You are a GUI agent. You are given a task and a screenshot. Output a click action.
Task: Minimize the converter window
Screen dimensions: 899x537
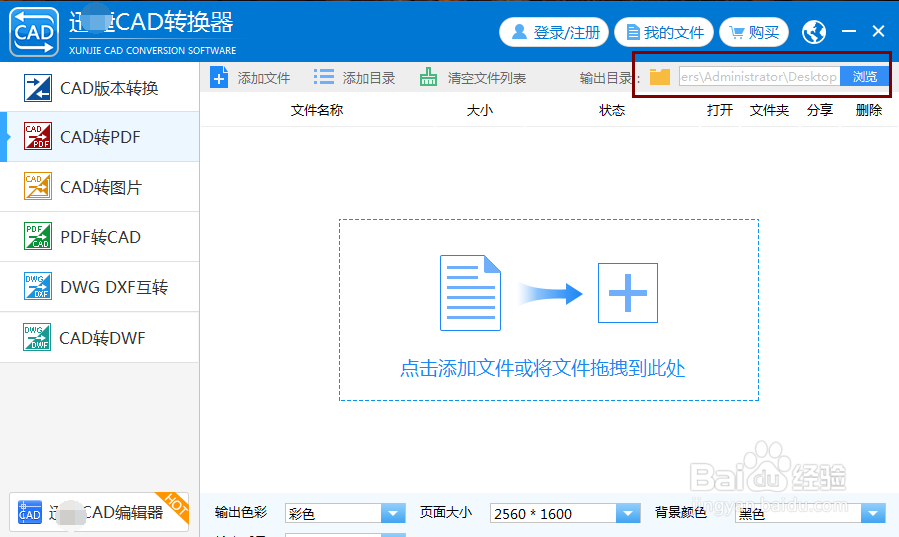849,32
